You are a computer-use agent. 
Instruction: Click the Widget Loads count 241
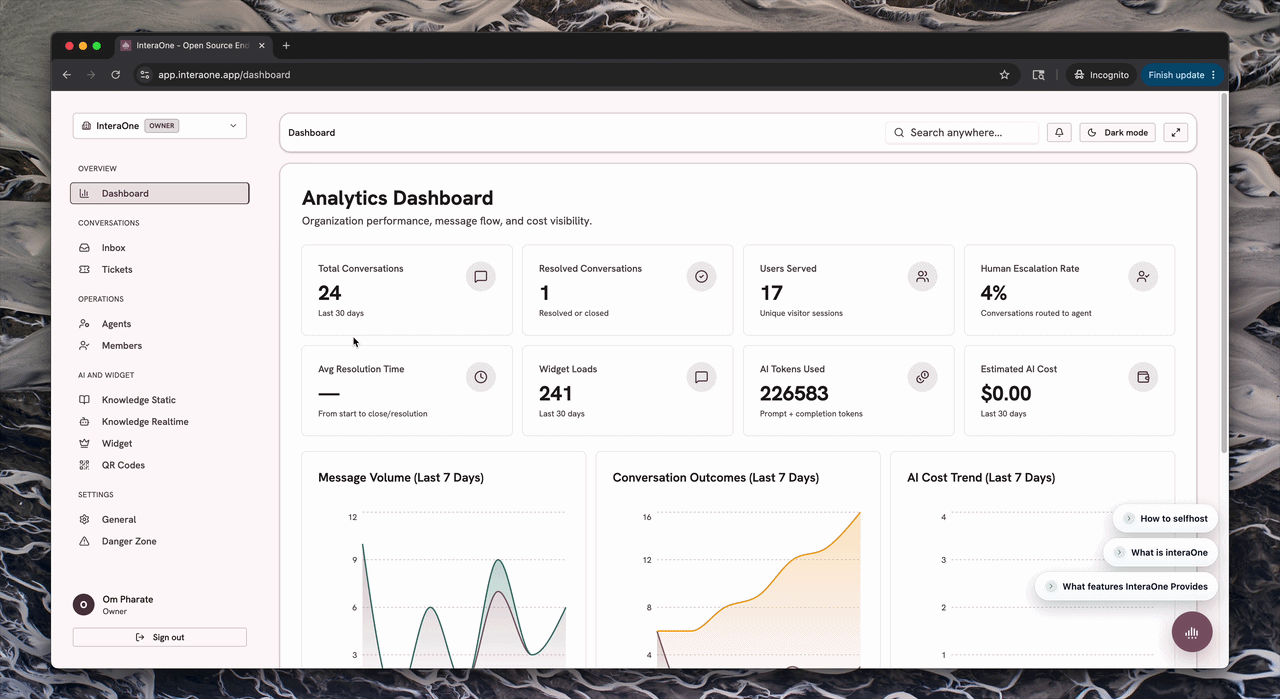pyautogui.click(x=556, y=393)
